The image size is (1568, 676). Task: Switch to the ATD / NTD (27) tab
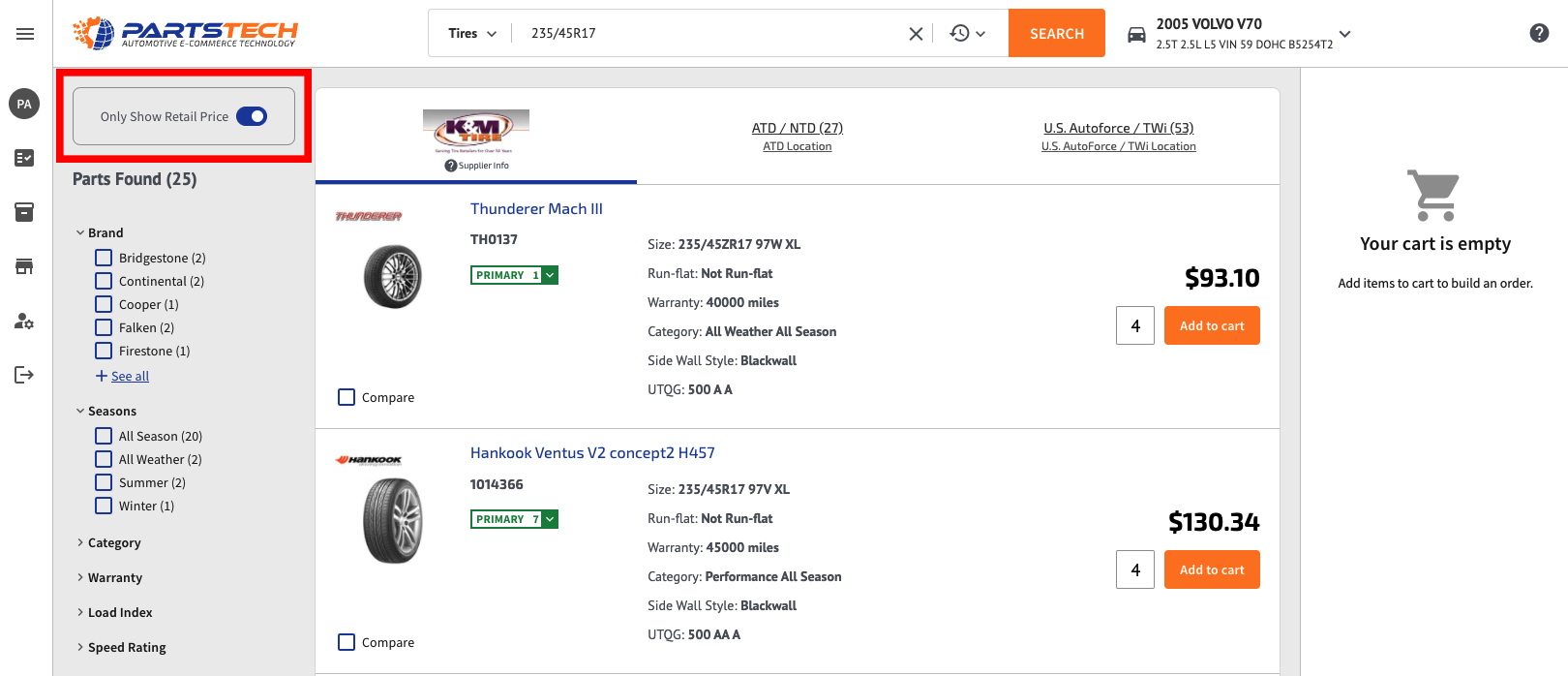[x=798, y=128]
